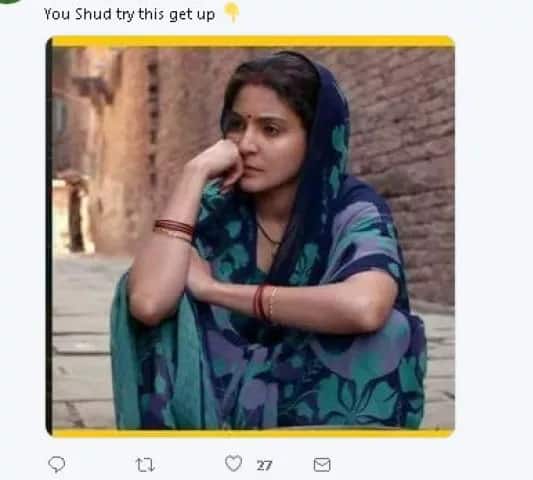This screenshot has height=480, width=533.
Task: Click the reply speech bubble icon
Action: pyautogui.click(x=56, y=464)
